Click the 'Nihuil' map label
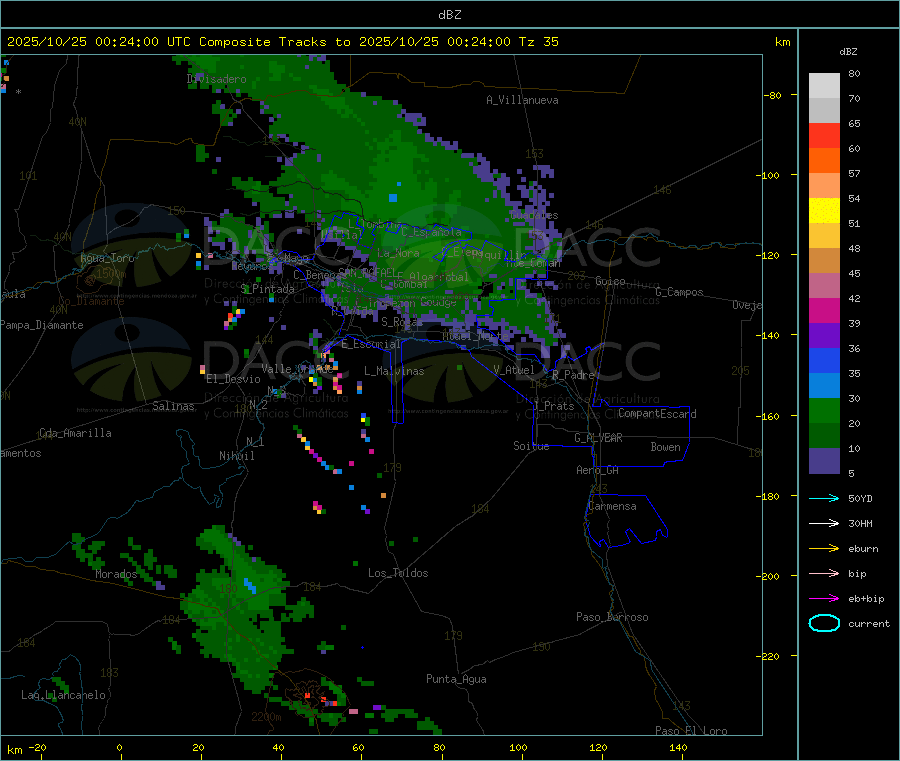The width and height of the screenshot is (900, 761). pyautogui.click(x=237, y=456)
